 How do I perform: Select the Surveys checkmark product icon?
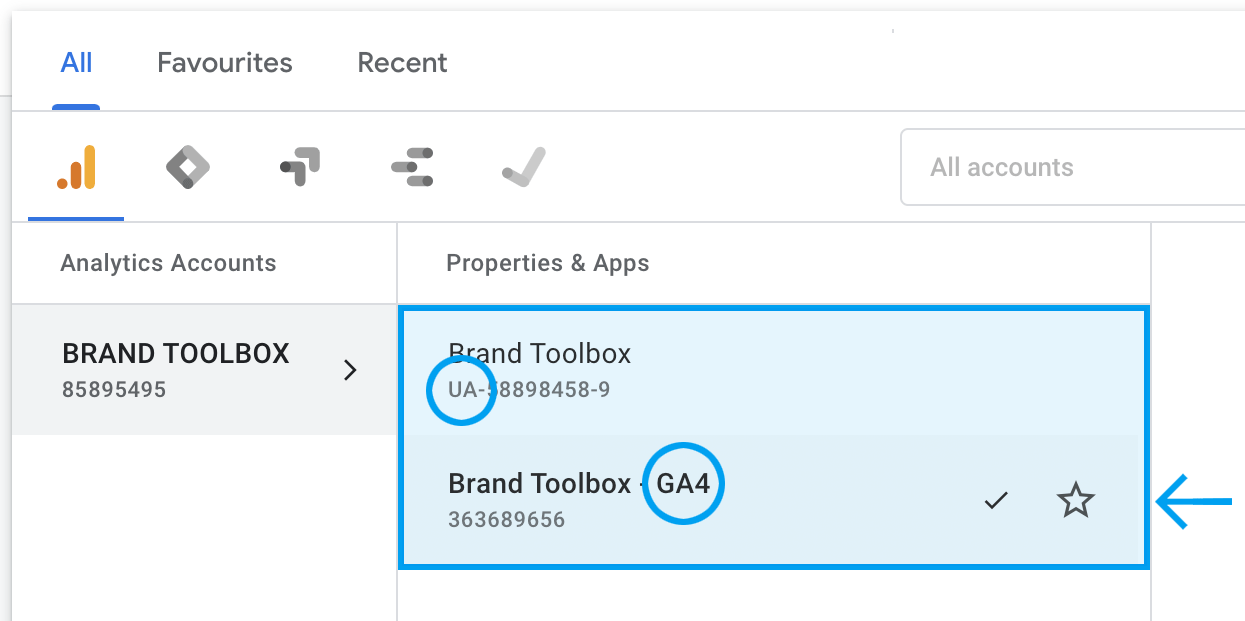coord(523,168)
